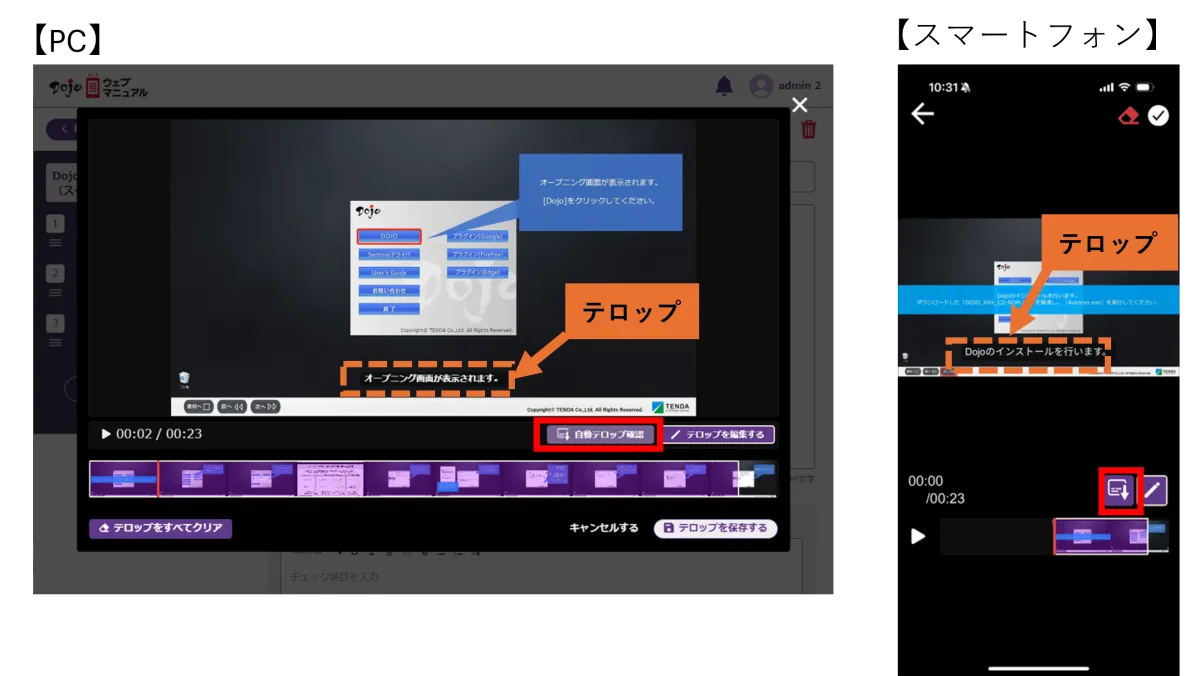Tap the mobile auto-telop check icon
The width and height of the screenshot is (1200, 676).
coord(1119,490)
